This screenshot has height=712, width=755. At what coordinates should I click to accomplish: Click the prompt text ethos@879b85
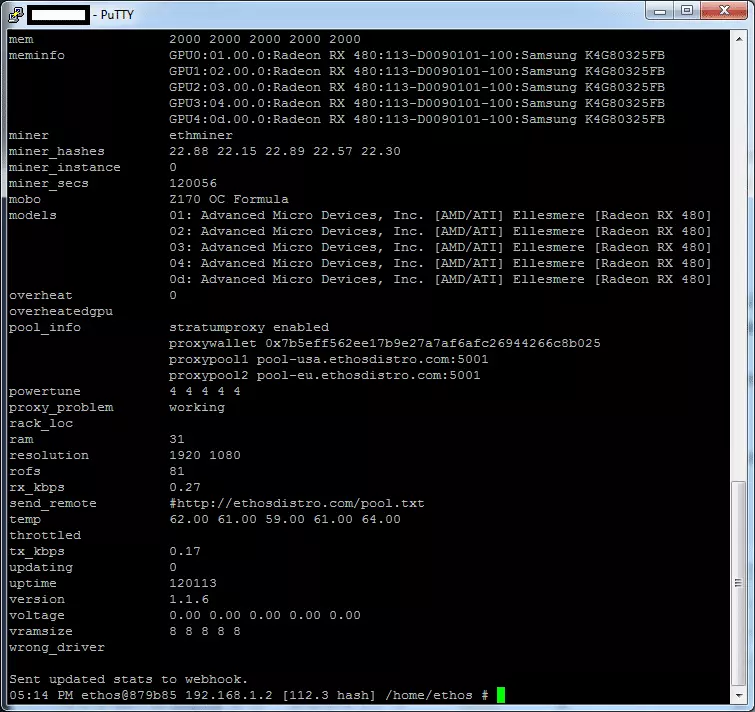point(129,695)
